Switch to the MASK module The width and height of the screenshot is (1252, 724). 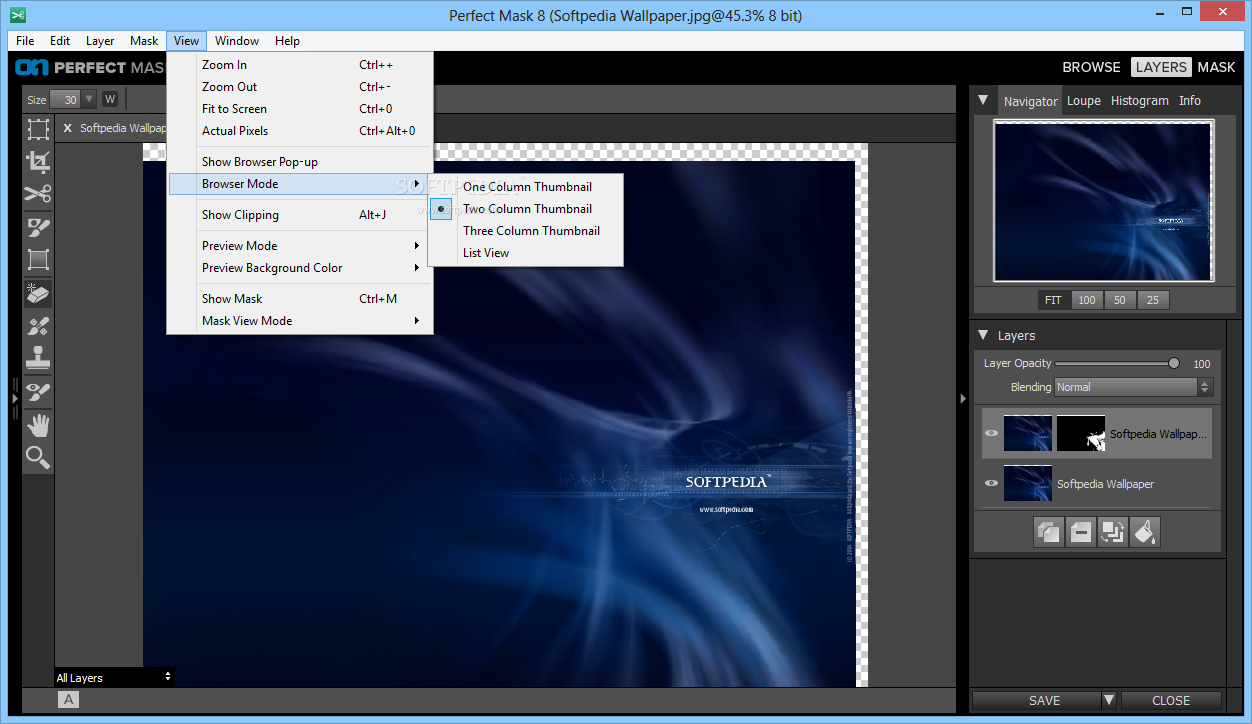(x=1216, y=67)
